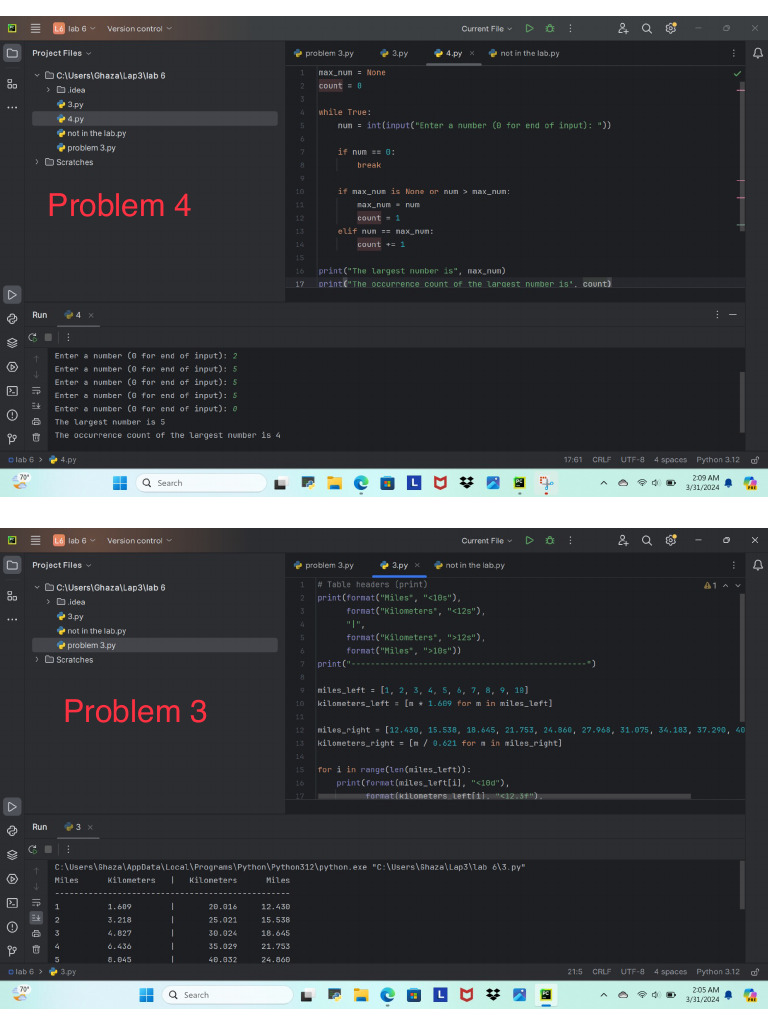
Task: Expand Scratches node in the bottom project tree
Action: (x=38, y=660)
